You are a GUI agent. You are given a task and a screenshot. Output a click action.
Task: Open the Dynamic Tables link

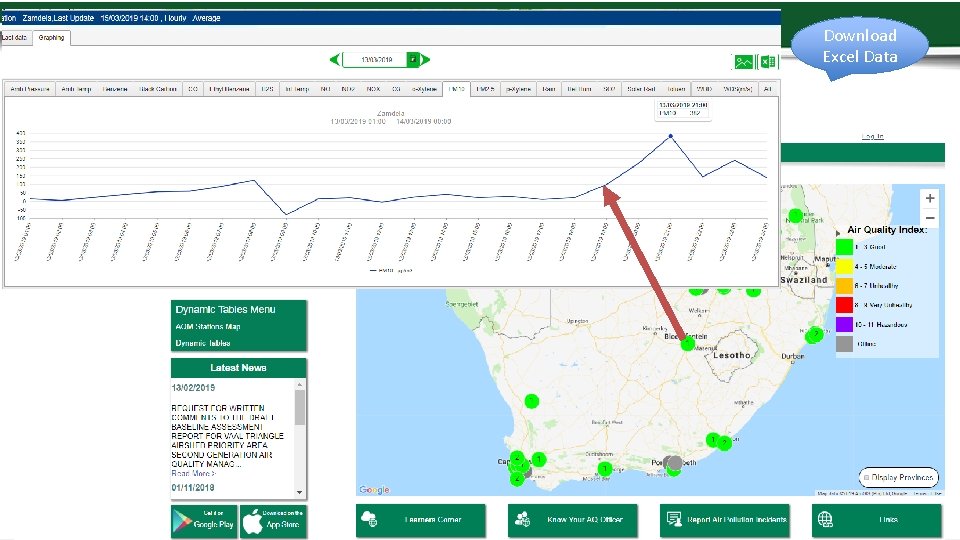click(203, 343)
